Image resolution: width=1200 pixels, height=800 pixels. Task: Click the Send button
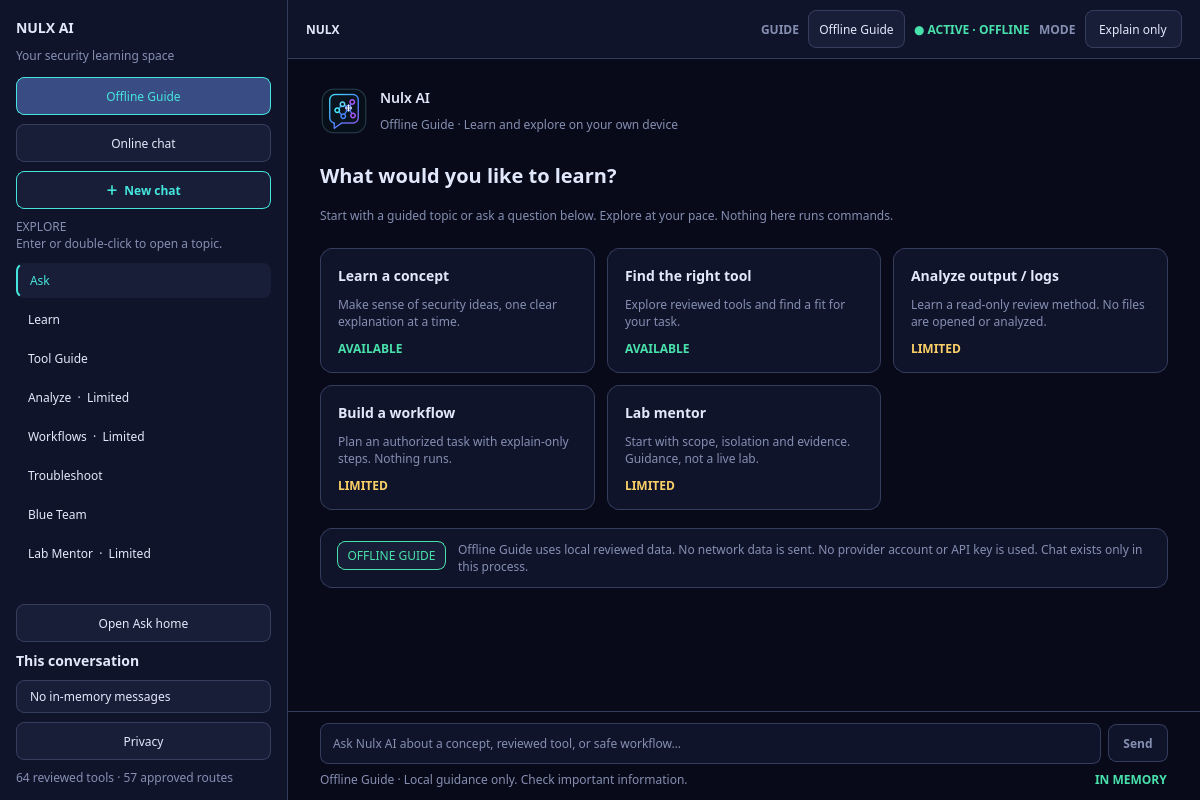pyautogui.click(x=1138, y=743)
